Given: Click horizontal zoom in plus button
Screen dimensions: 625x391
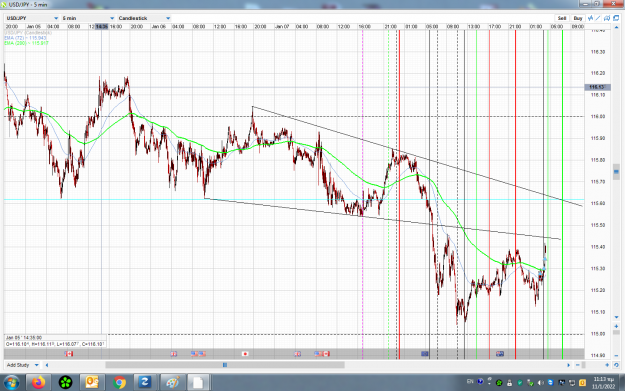Looking at the screenshot, I should click(607, 365).
